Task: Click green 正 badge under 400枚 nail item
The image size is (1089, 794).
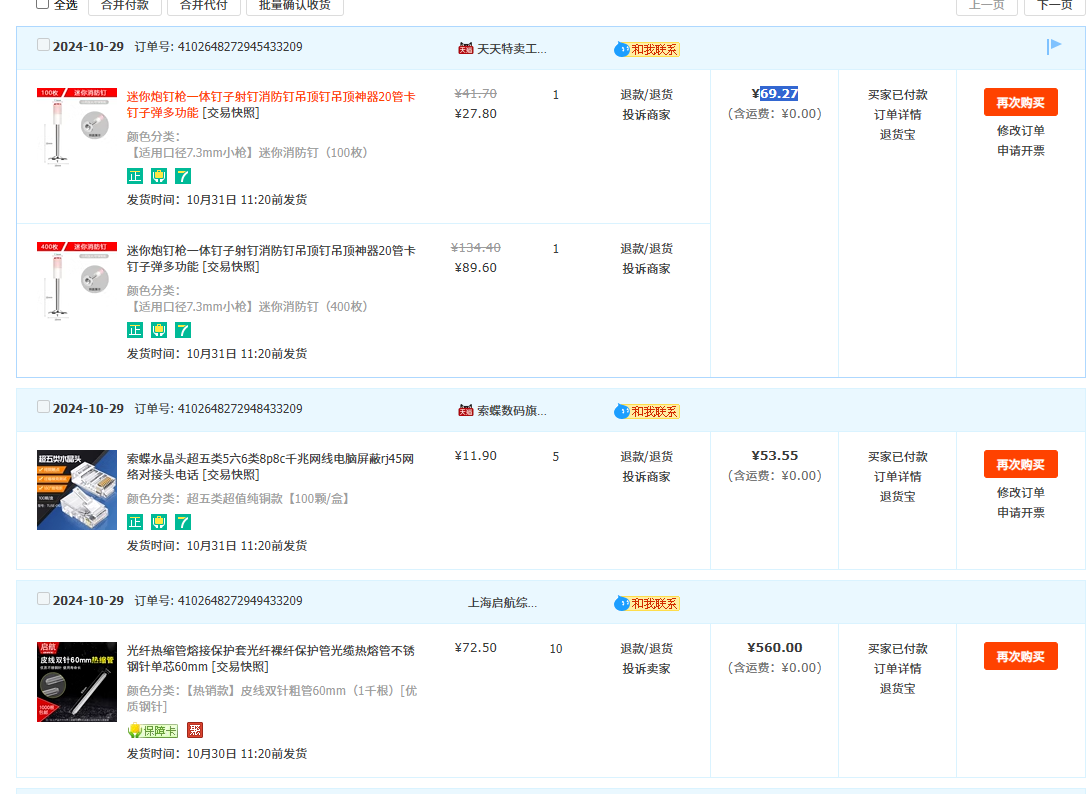Action: (x=135, y=330)
